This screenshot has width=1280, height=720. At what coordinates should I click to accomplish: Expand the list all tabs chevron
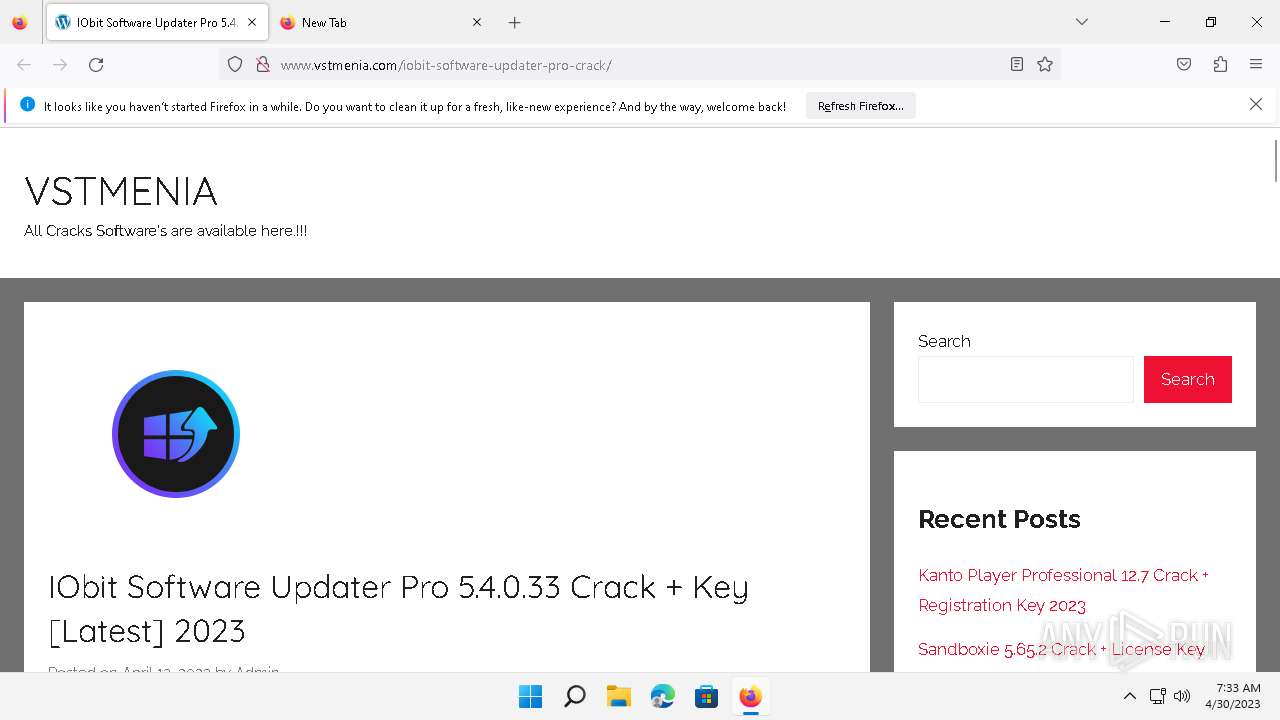(x=1082, y=22)
